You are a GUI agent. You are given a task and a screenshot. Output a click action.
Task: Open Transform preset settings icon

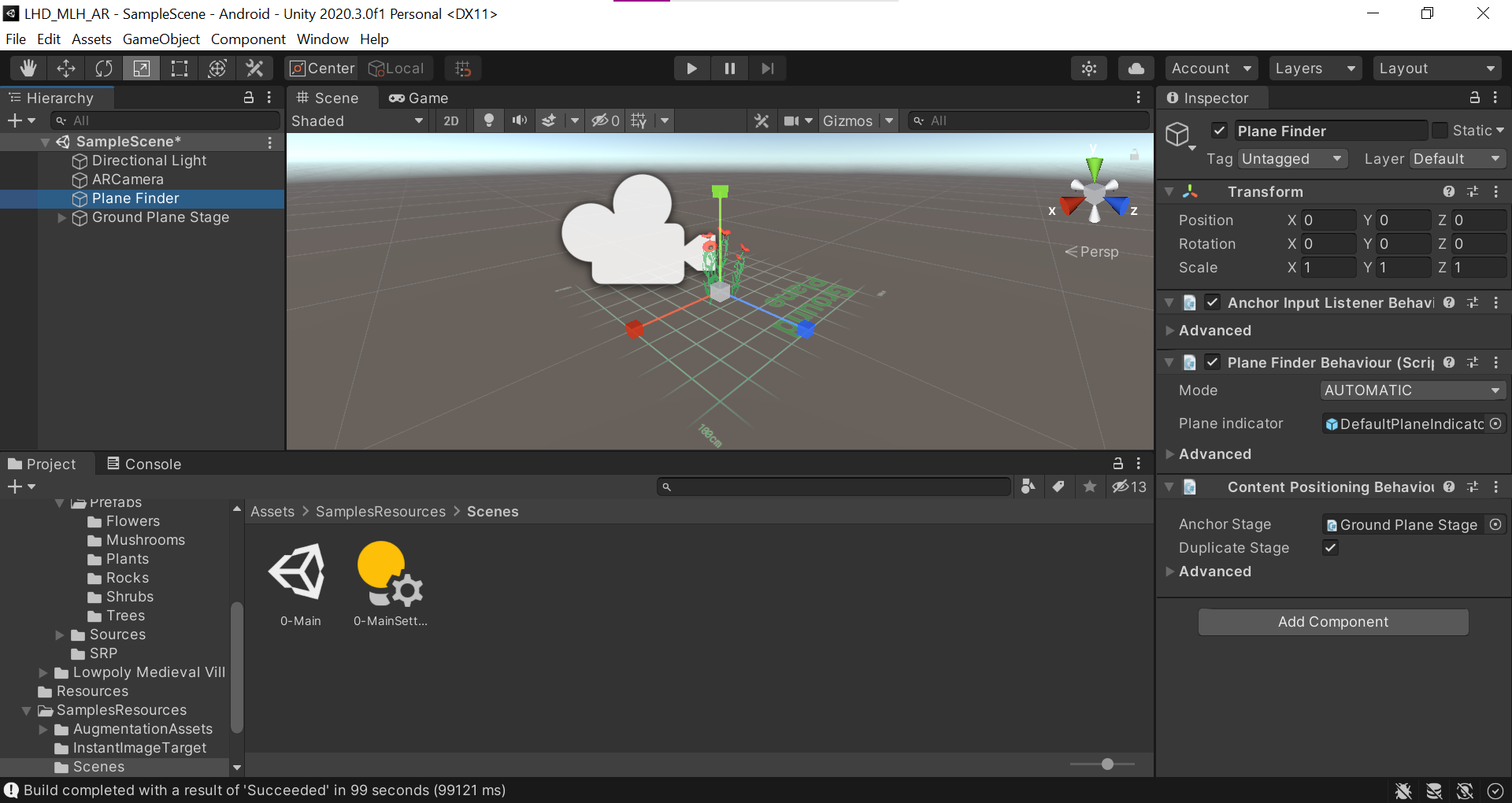(x=1473, y=191)
